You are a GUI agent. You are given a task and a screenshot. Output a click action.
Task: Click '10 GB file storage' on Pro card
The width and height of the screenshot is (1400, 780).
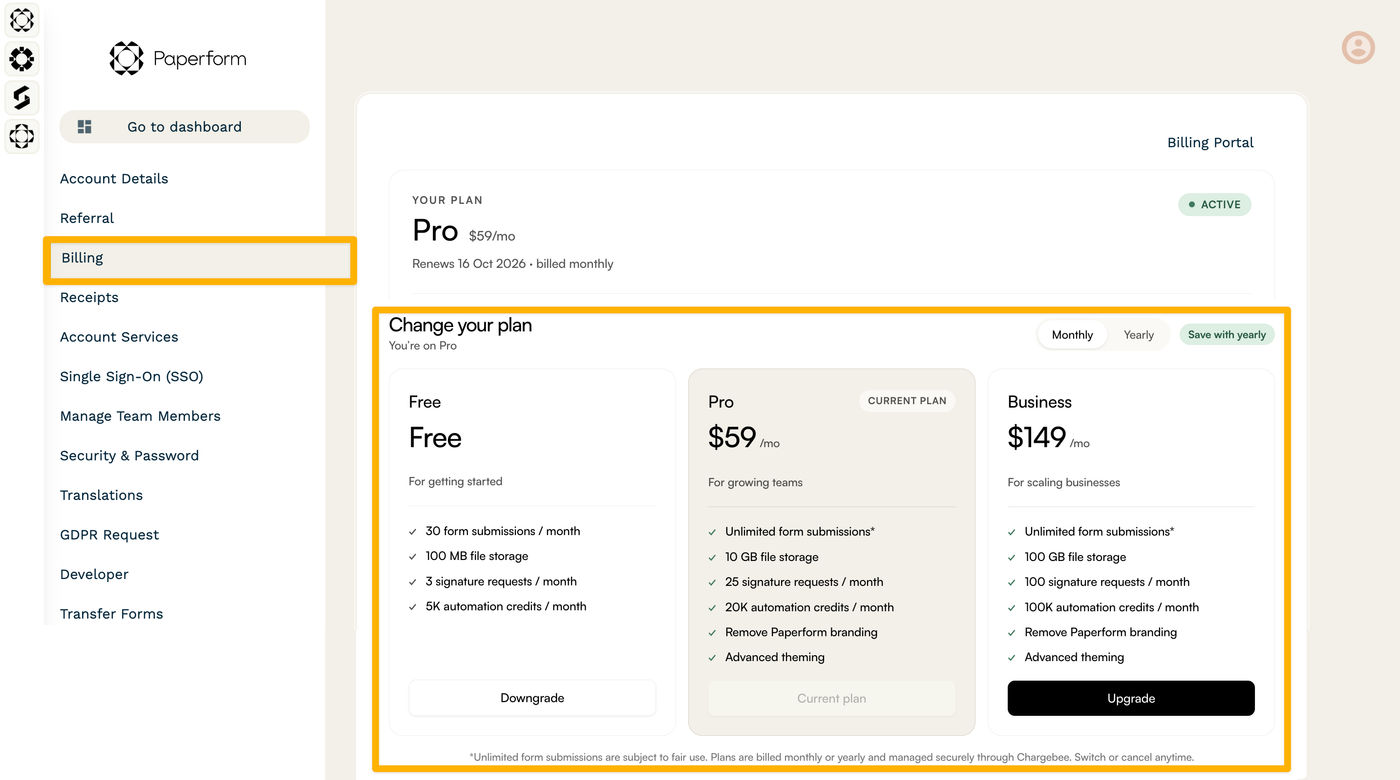pyautogui.click(x=772, y=557)
